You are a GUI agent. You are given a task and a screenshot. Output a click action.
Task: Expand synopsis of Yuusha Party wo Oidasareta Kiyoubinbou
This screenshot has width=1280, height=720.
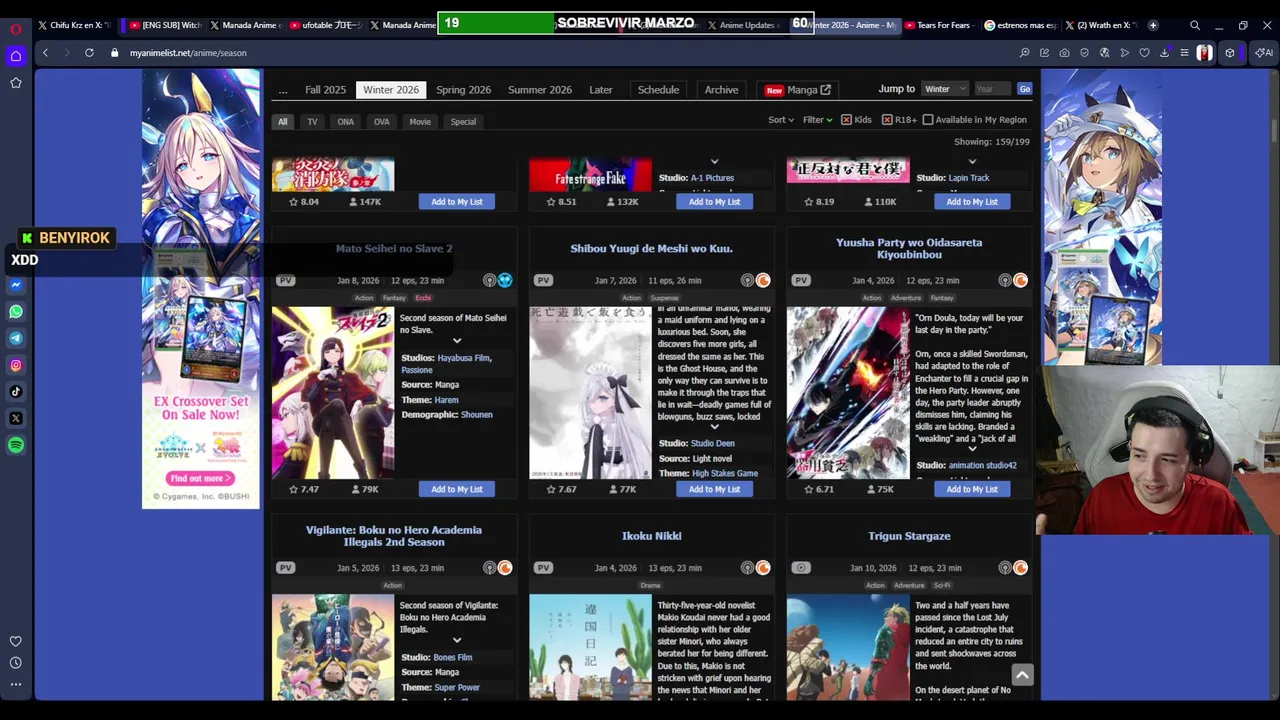point(972,449)
